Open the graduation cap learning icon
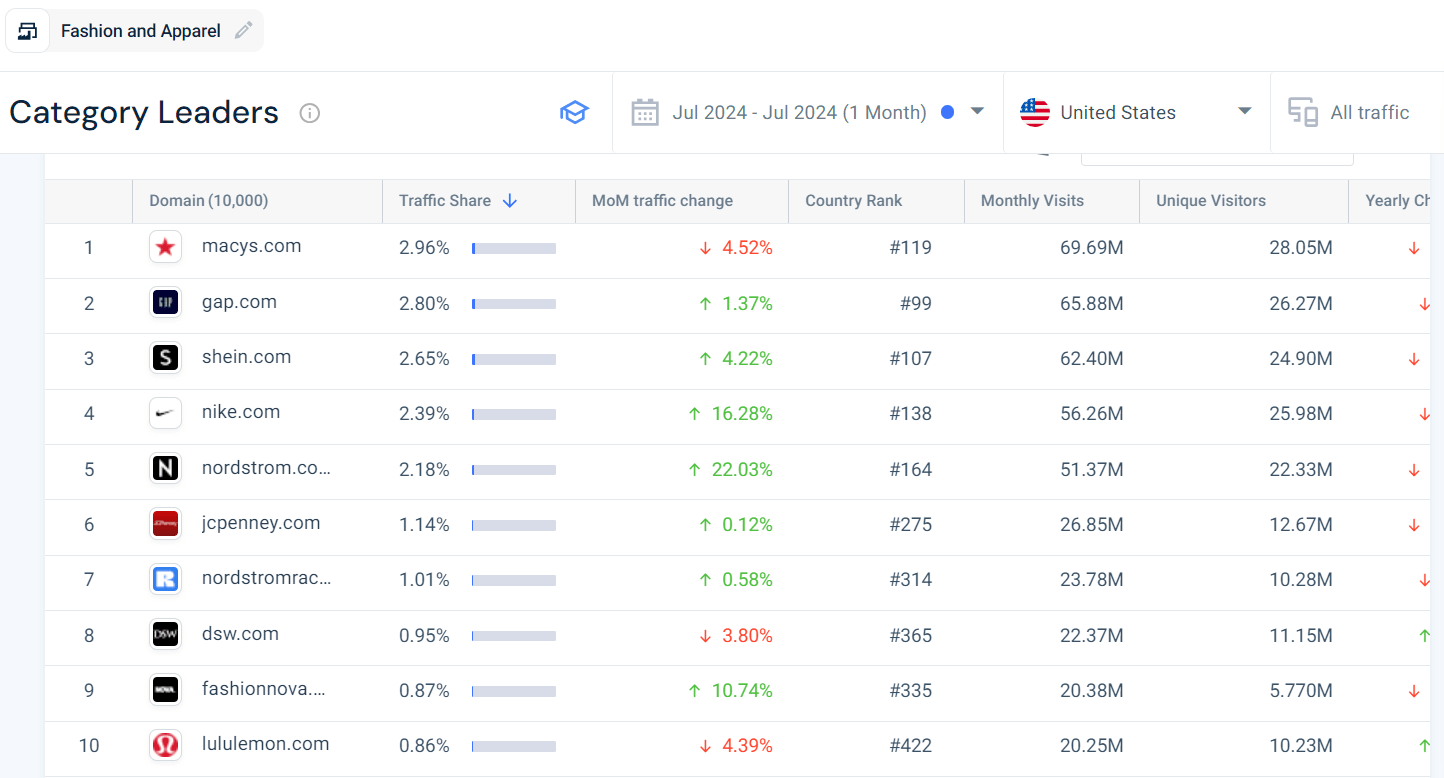This screenshot has width=1444, height=778. pyautogui.click(x=574, y=112)
